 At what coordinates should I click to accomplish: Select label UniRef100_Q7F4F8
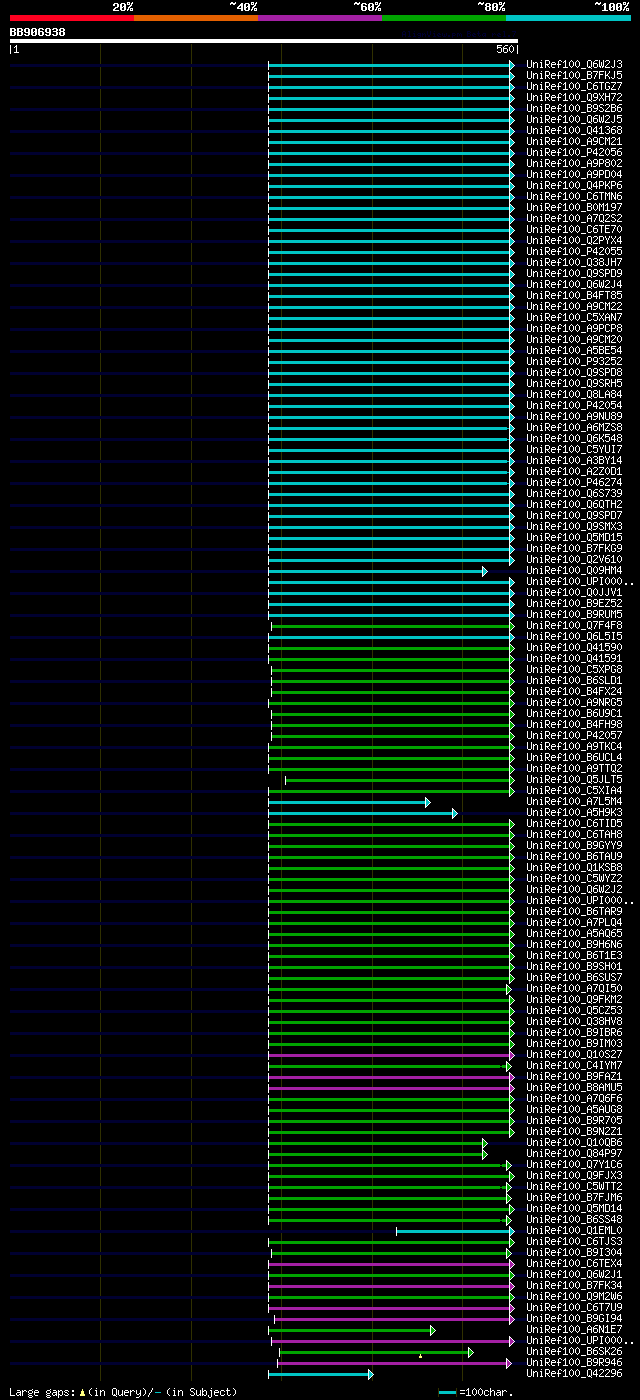click(x=574, y=626)
